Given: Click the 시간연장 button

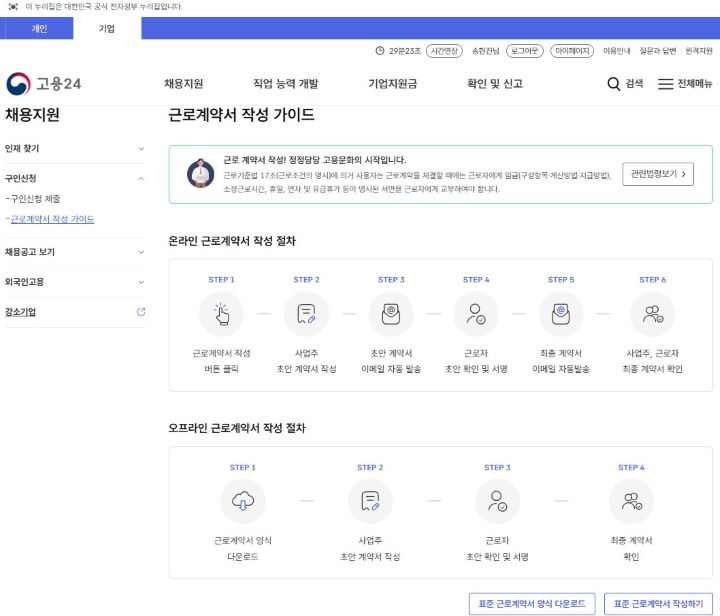Looking at the screenshot, I should (444, 51).
